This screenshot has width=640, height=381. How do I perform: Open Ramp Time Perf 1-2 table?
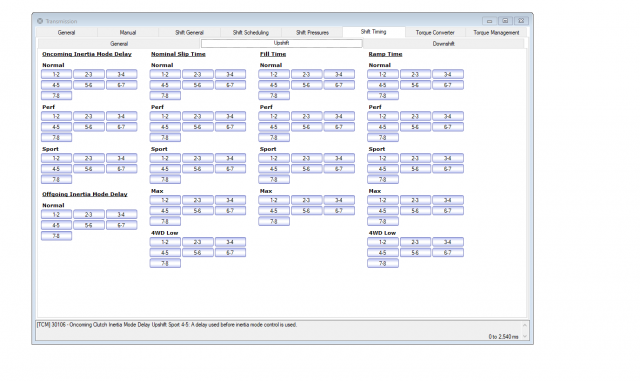tap(382, 116)
